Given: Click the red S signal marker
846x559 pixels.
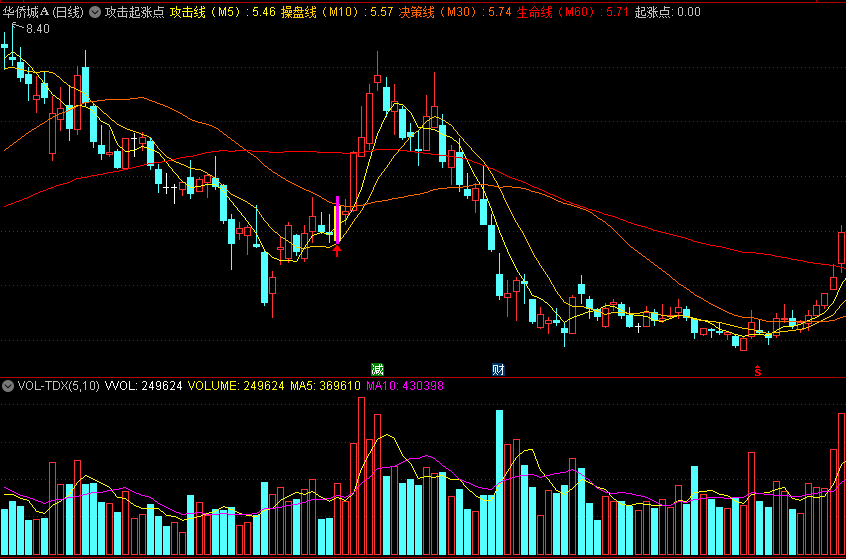Looking at the screenshot, I should point(758,371).
